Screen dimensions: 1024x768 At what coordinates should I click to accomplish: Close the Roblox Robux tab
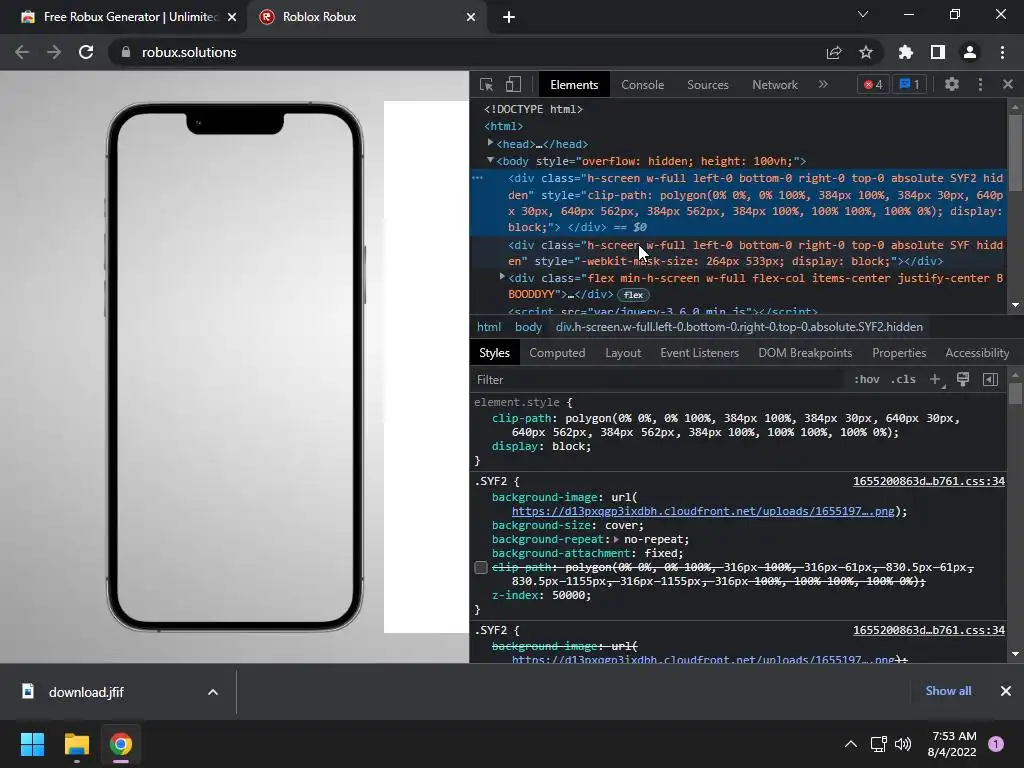coord(471,17)
